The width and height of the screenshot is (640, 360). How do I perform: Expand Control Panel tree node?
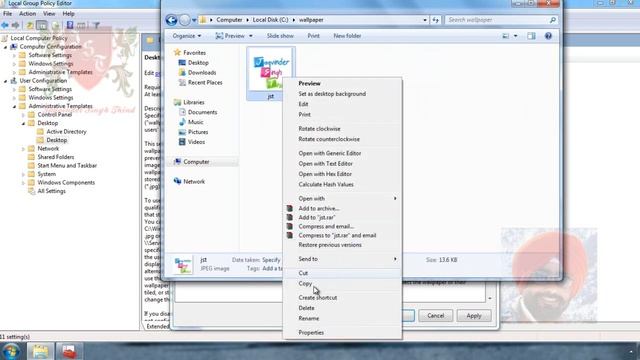tap(23, 115)
